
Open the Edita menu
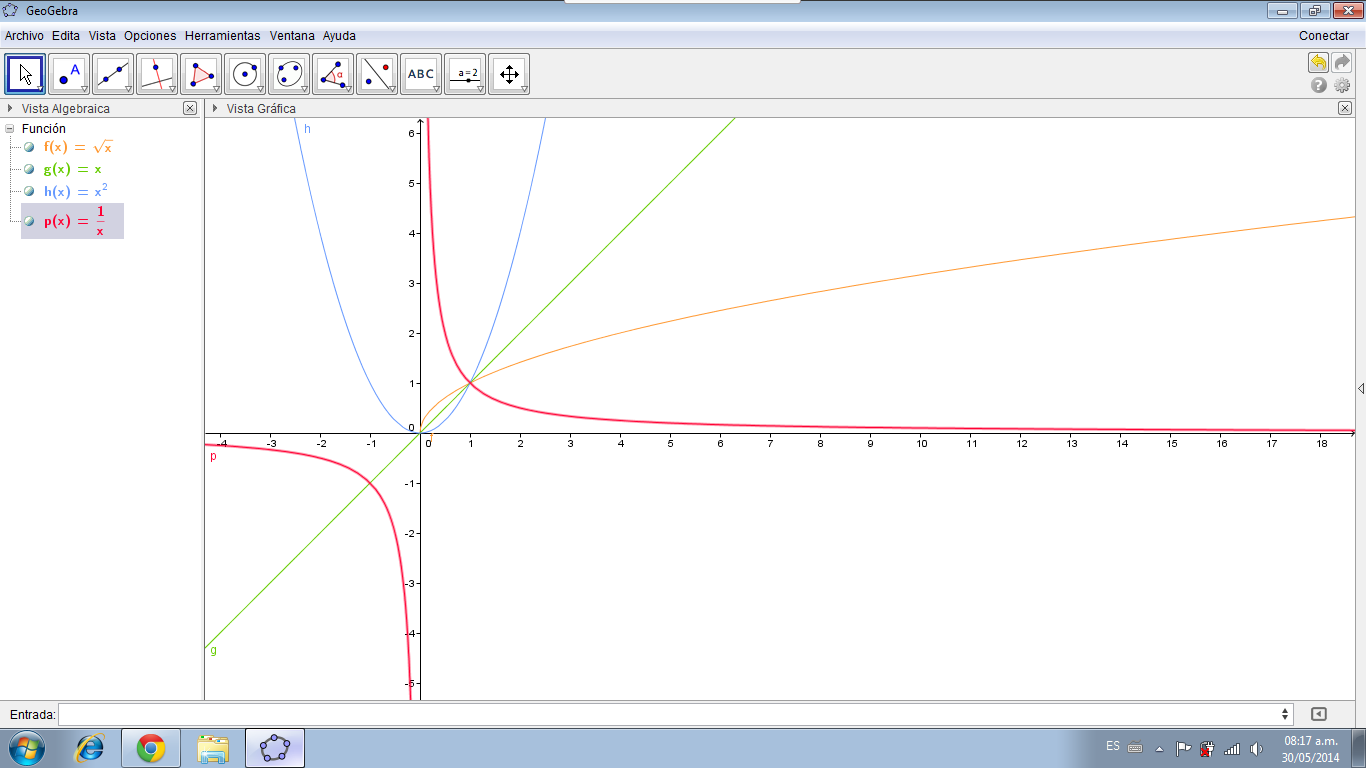pyautogui.click(x=66, y=35)
